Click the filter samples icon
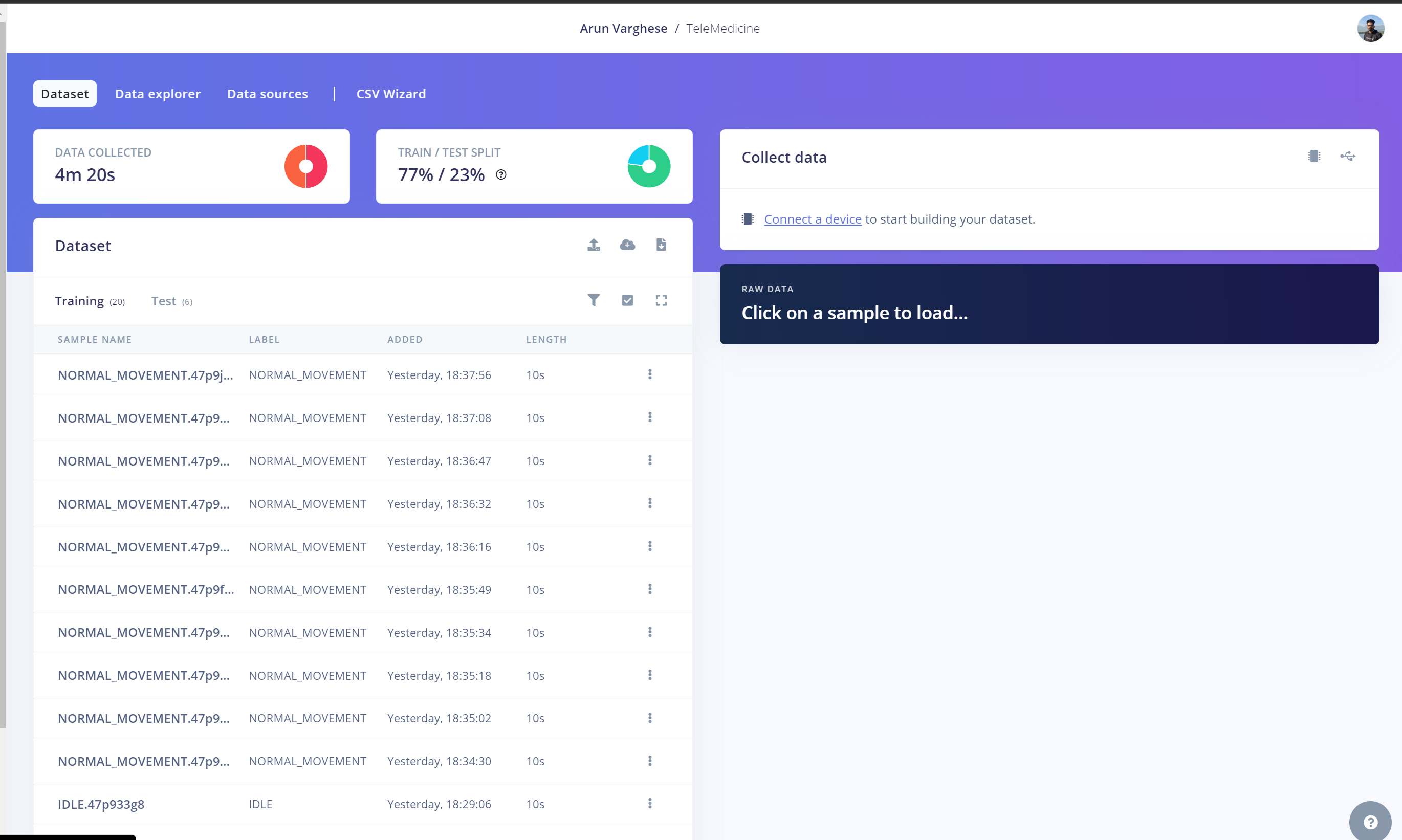 592,300
